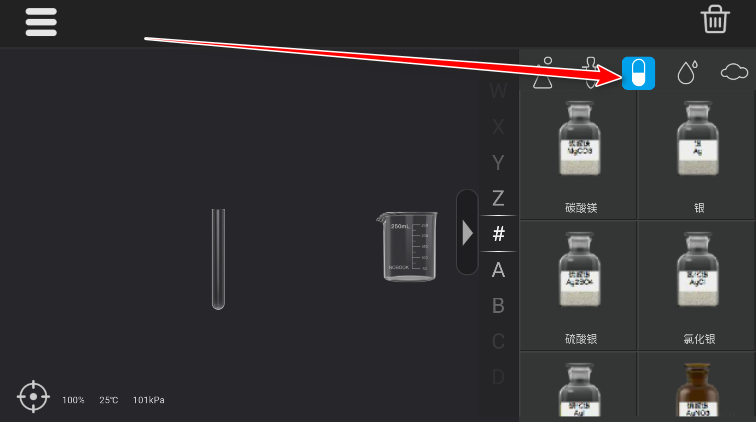The height and width of the screenshot is (422, 756).
Task: Choose the 硫酸银 reagent bottle
Action: (x=579, y=286)
